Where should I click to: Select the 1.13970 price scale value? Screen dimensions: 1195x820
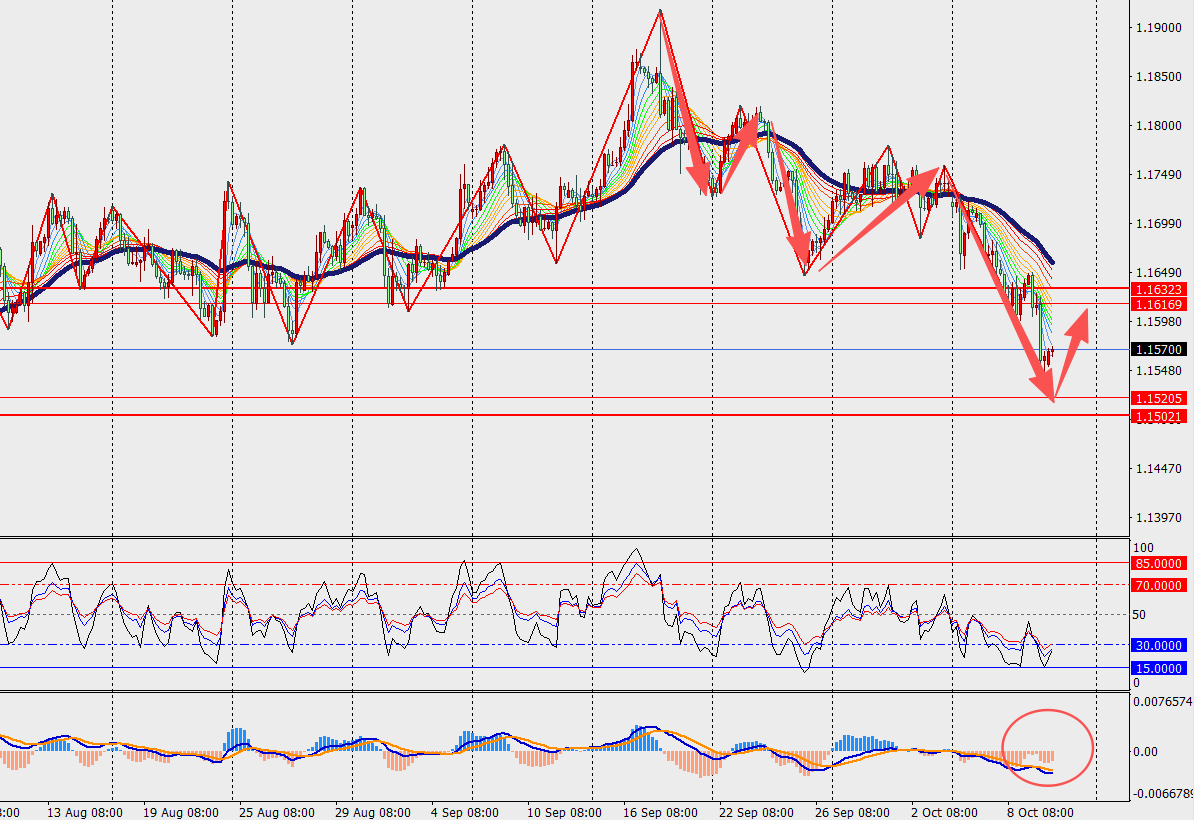click(1159, 518)
